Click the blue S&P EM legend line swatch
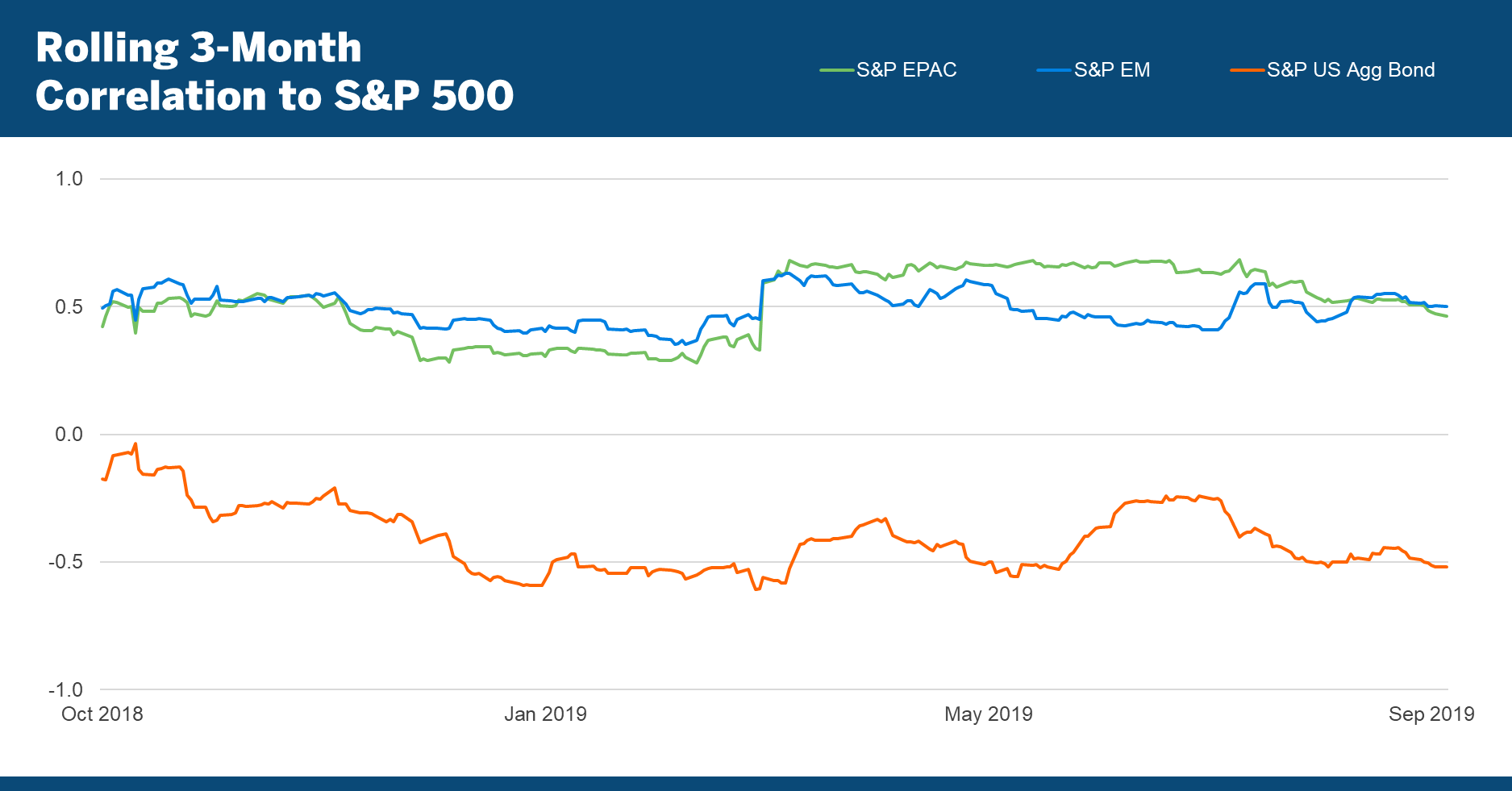The width and height of the screenshot is (1512, 791). 1054,71
